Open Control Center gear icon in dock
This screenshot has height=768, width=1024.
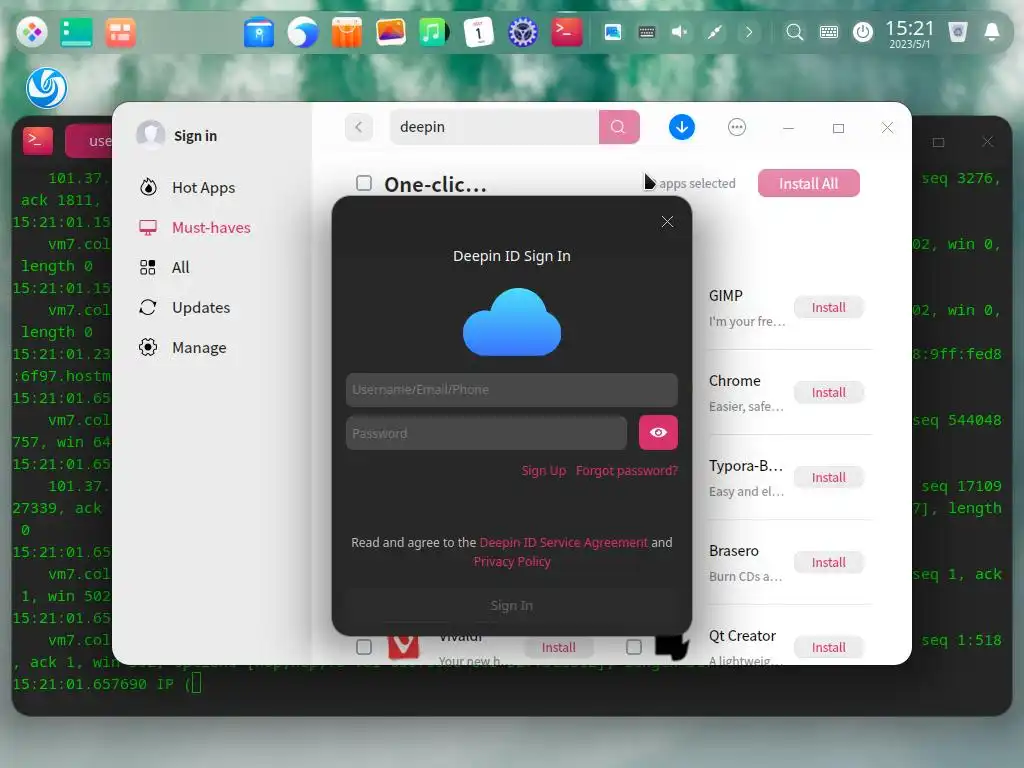click(x=522, y=32)
